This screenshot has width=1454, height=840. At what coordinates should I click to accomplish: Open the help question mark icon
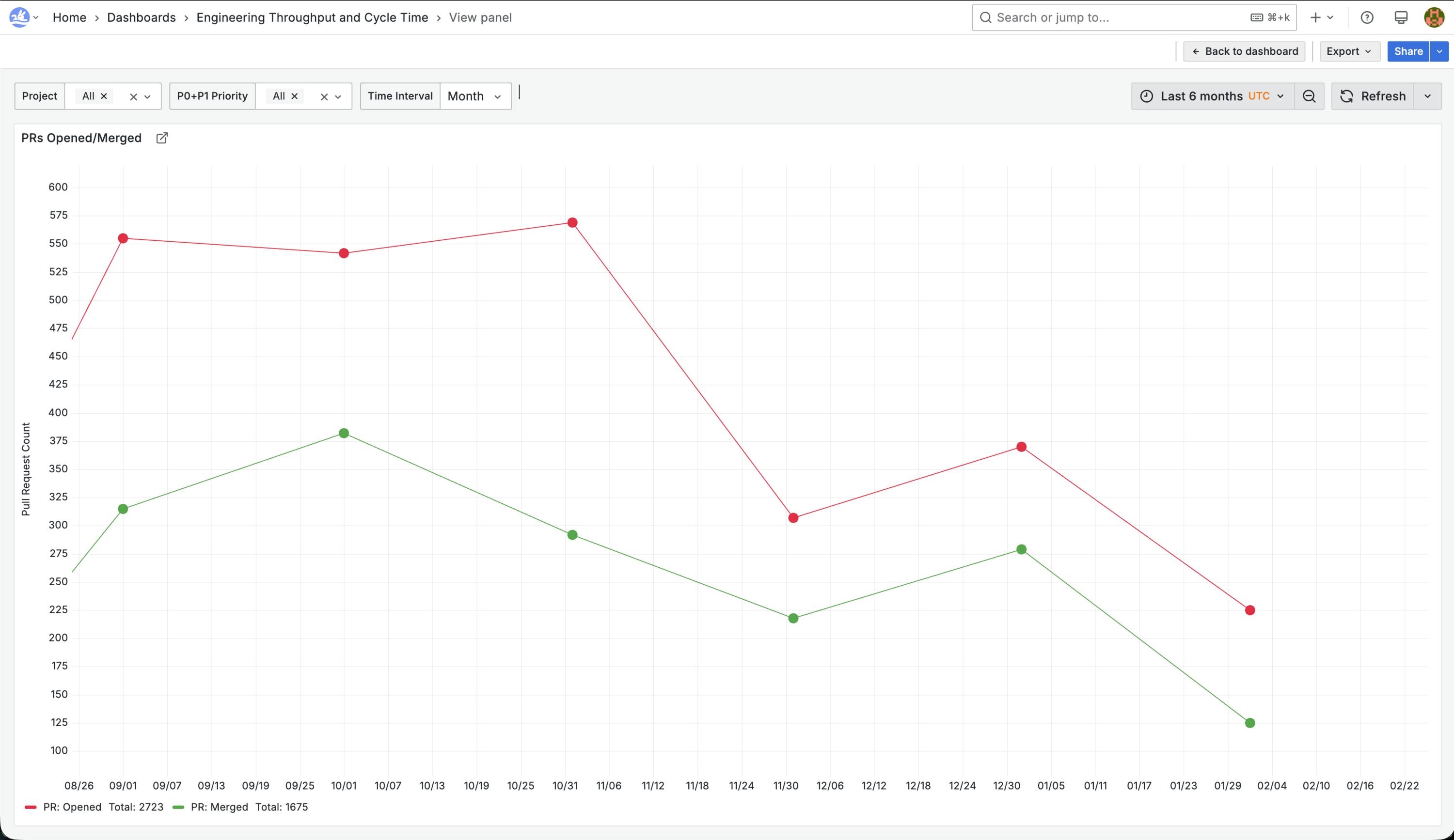click(x=1367, y=17)
